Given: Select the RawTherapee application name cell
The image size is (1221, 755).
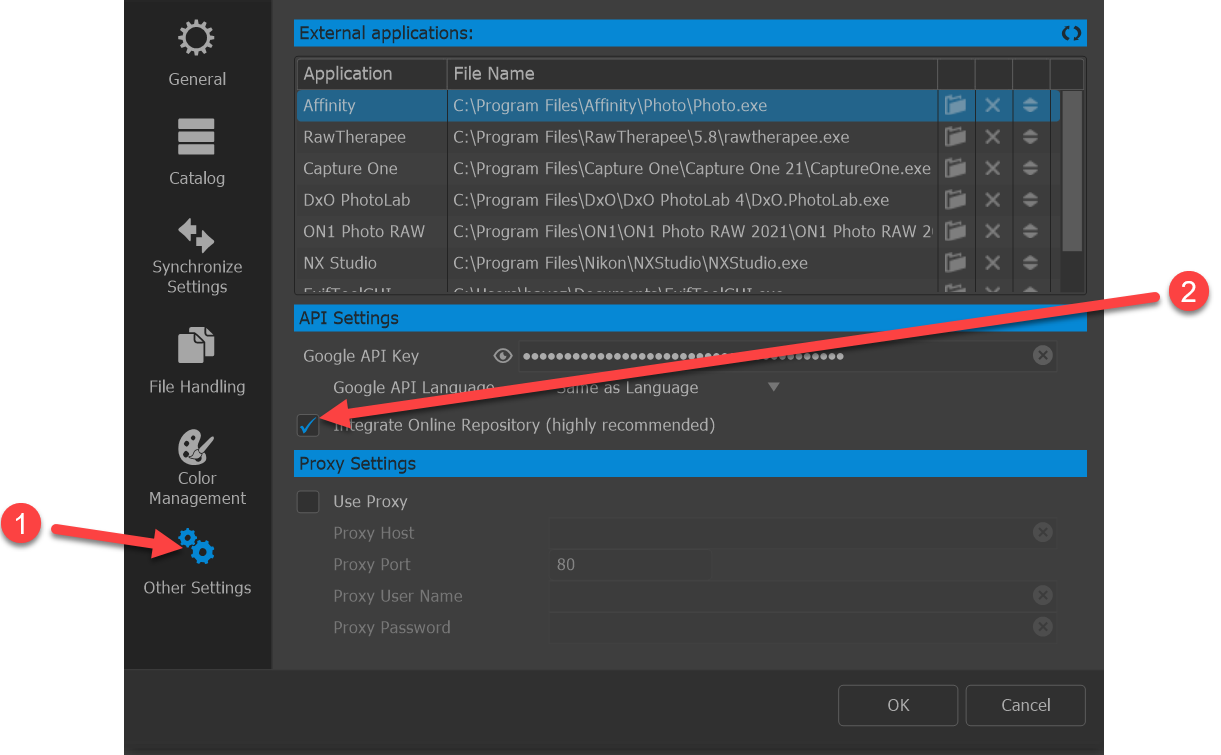Looking at the screenshot, I should pos(372,137).
